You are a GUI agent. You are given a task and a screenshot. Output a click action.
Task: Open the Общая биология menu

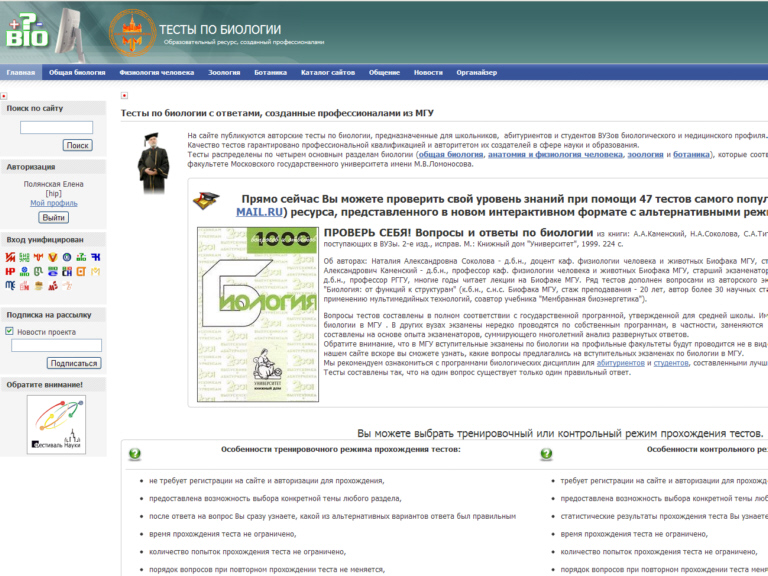click(77, 72)
